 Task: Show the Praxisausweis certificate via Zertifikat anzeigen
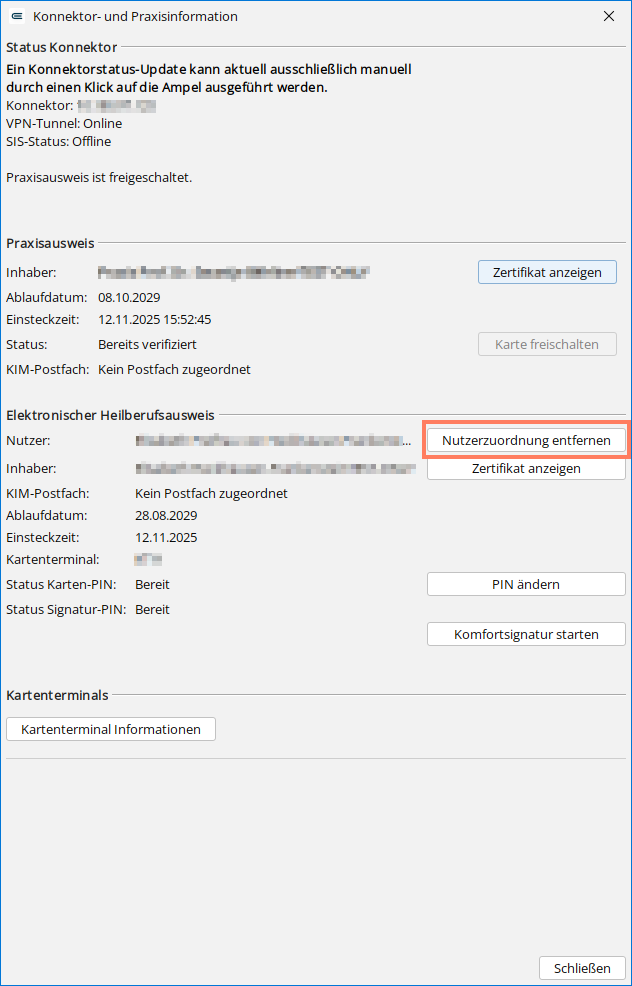tap(547, 272)
